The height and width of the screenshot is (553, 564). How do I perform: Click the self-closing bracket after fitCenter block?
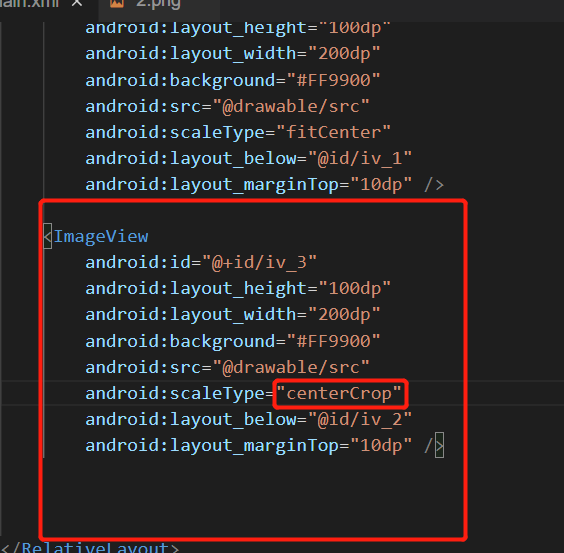434,185
